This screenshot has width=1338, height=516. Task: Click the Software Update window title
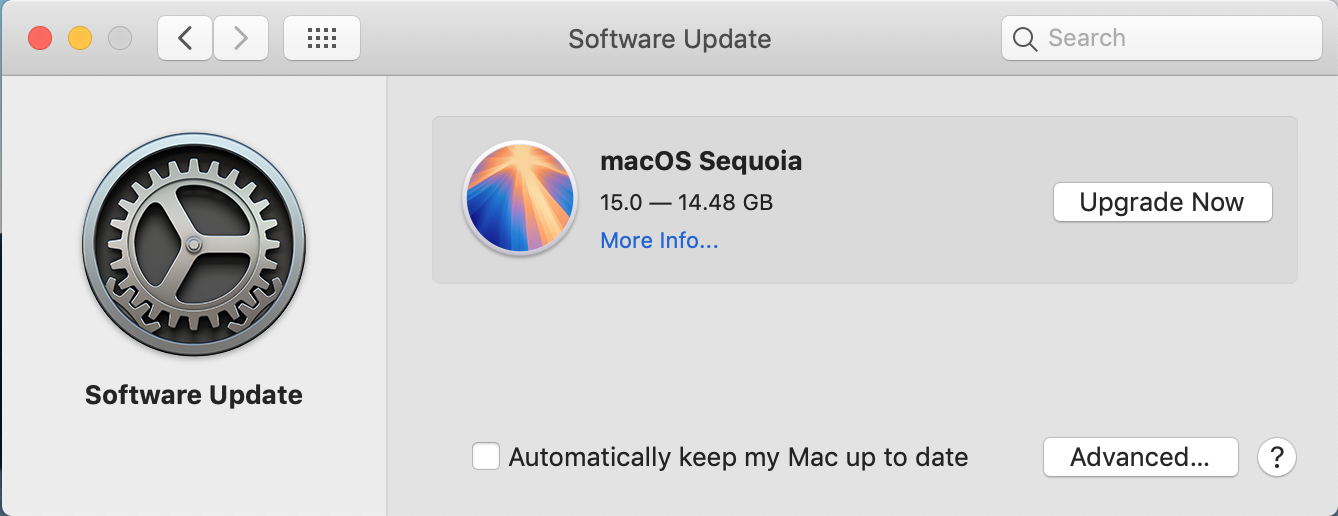pos(669,39)
